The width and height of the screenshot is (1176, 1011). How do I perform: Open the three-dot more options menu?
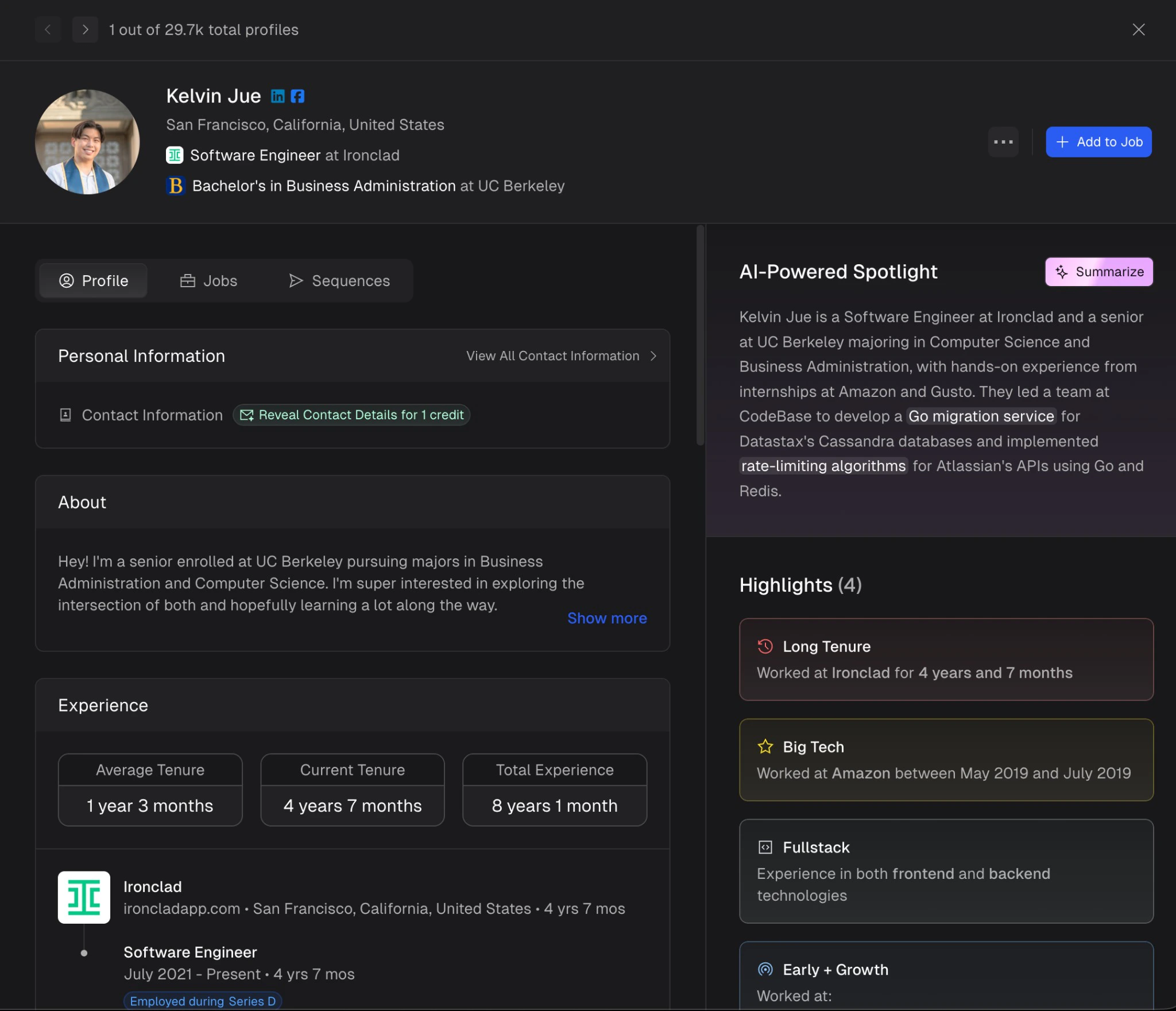pyautogui.click(x=1003, y=142)
